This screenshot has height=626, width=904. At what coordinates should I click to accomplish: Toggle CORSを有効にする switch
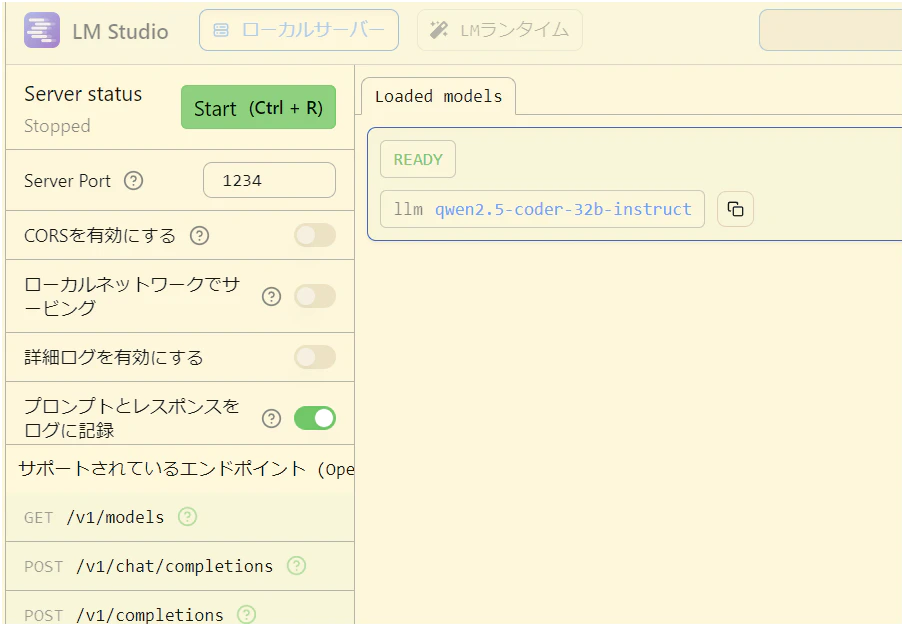(x=315, y=235)
